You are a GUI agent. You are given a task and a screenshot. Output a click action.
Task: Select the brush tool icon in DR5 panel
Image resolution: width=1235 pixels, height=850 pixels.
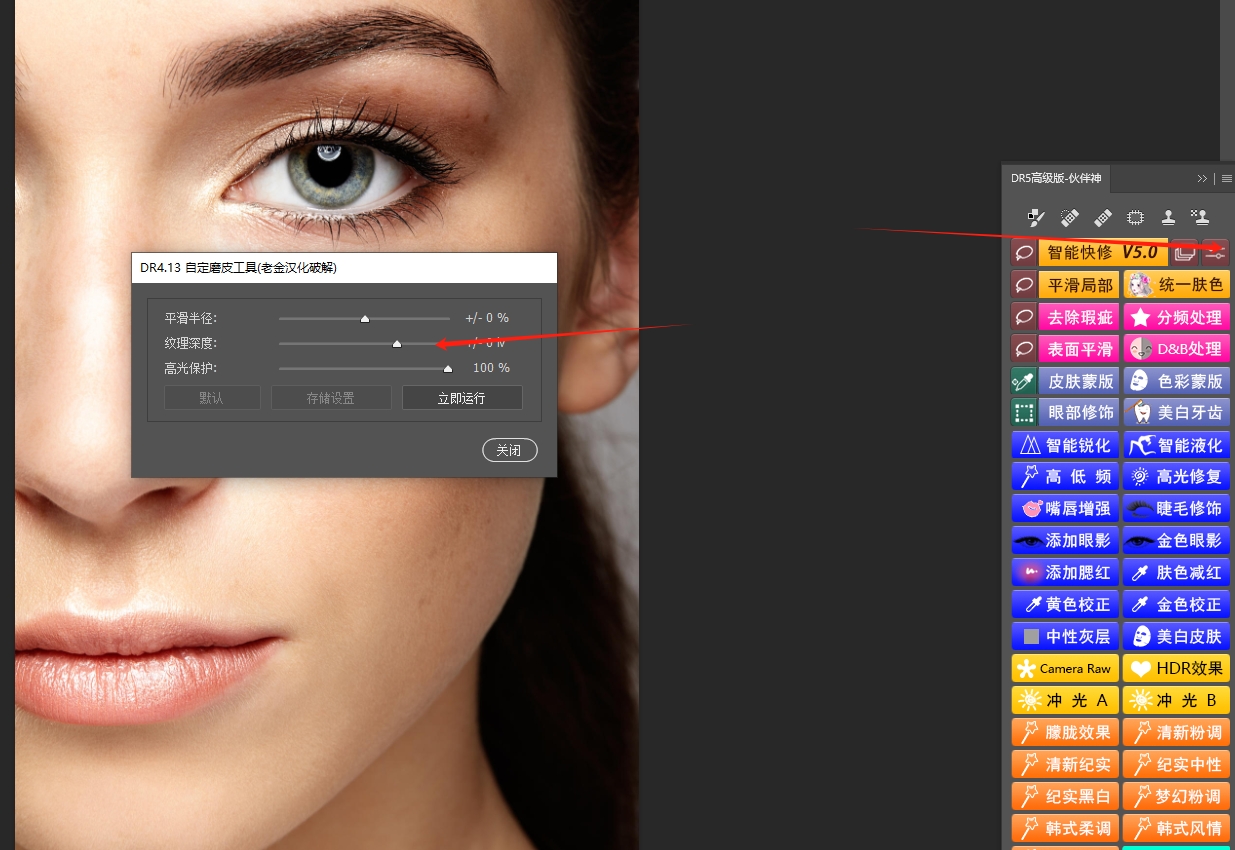[x=1036, y=217]
